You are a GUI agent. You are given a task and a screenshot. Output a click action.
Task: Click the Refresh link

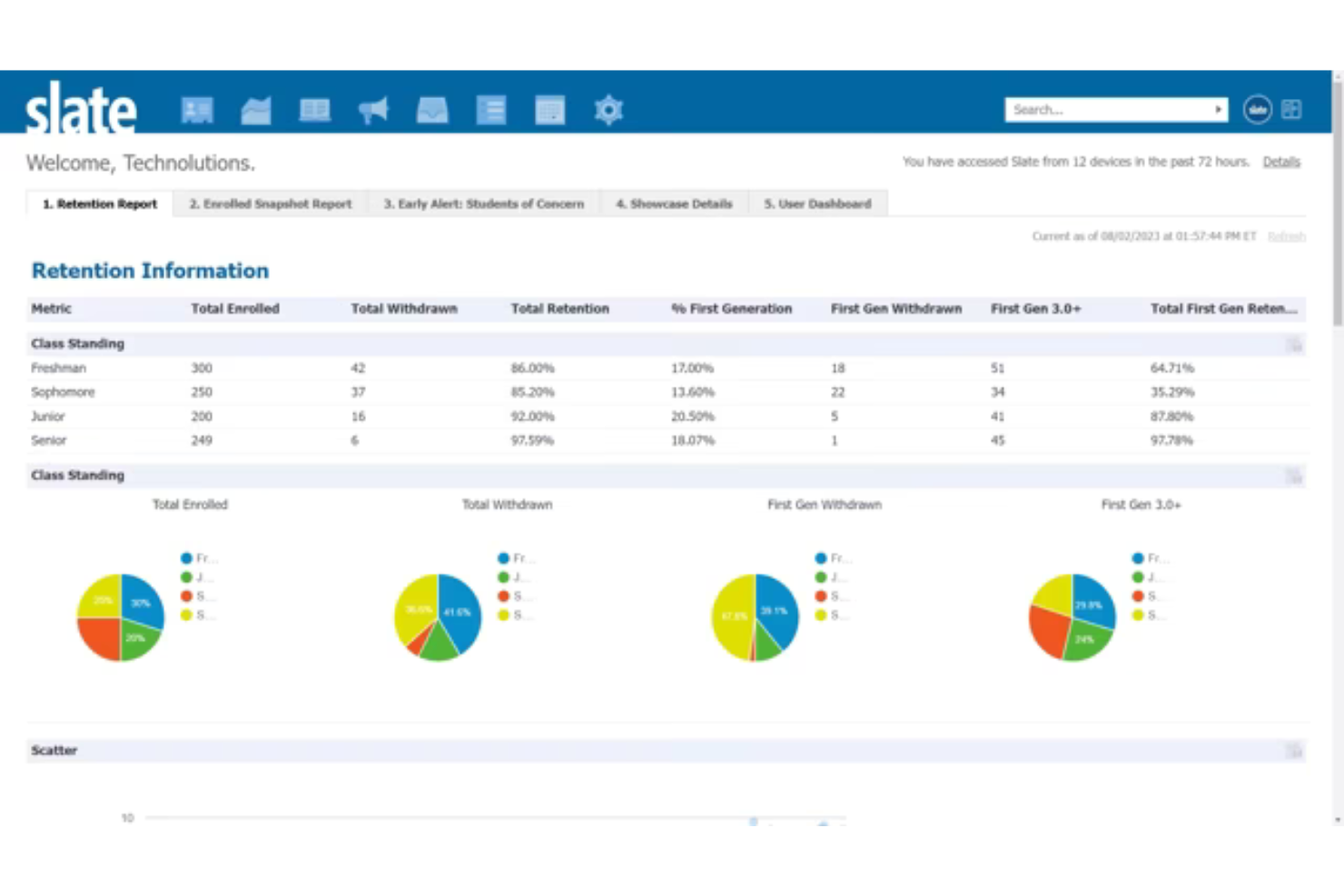pos(1286,235)
